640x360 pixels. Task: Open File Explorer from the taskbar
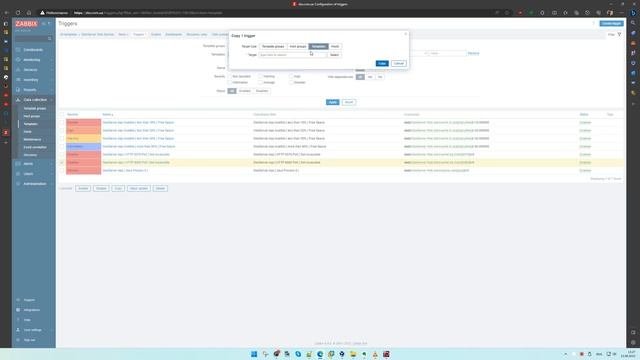tap(353, 354)
